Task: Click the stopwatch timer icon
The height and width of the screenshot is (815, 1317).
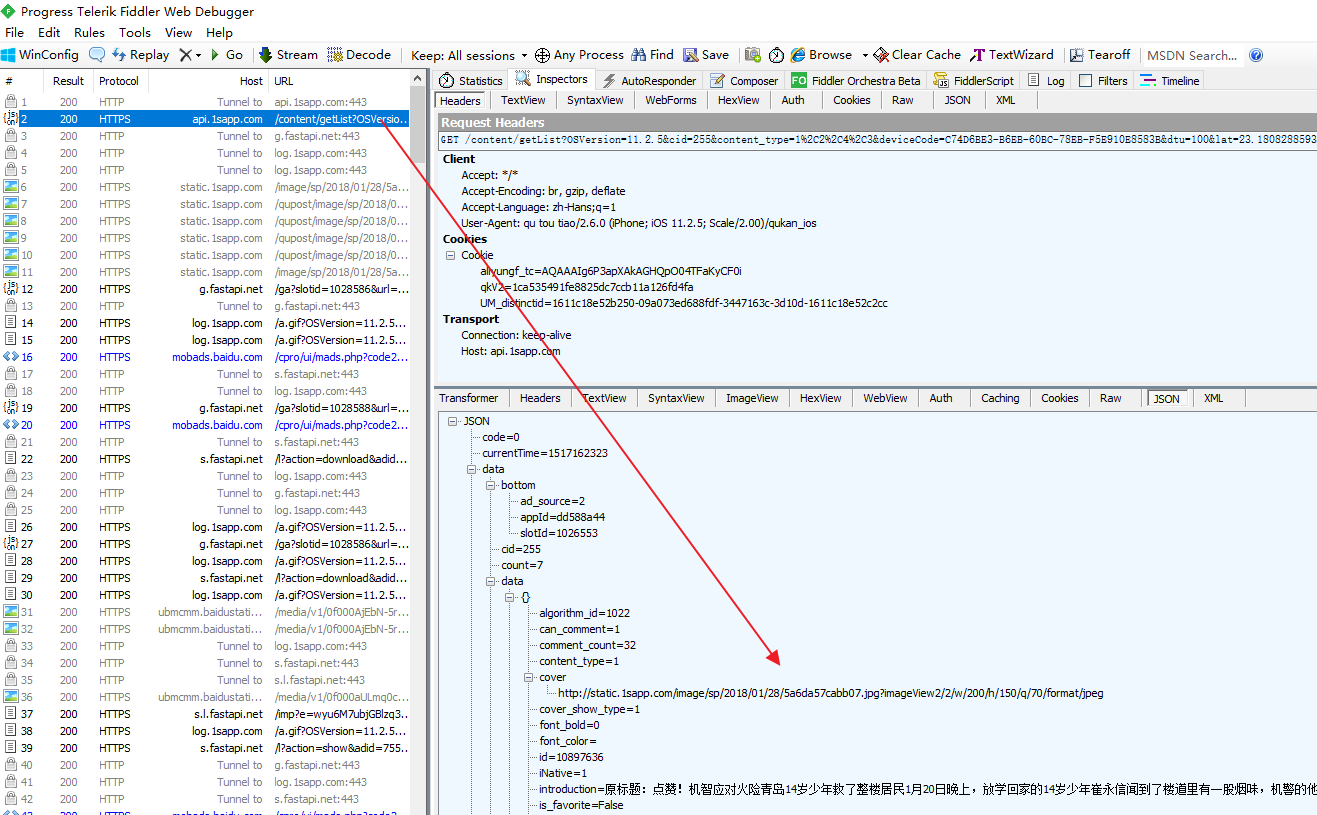Action: (x=776, y=55)
